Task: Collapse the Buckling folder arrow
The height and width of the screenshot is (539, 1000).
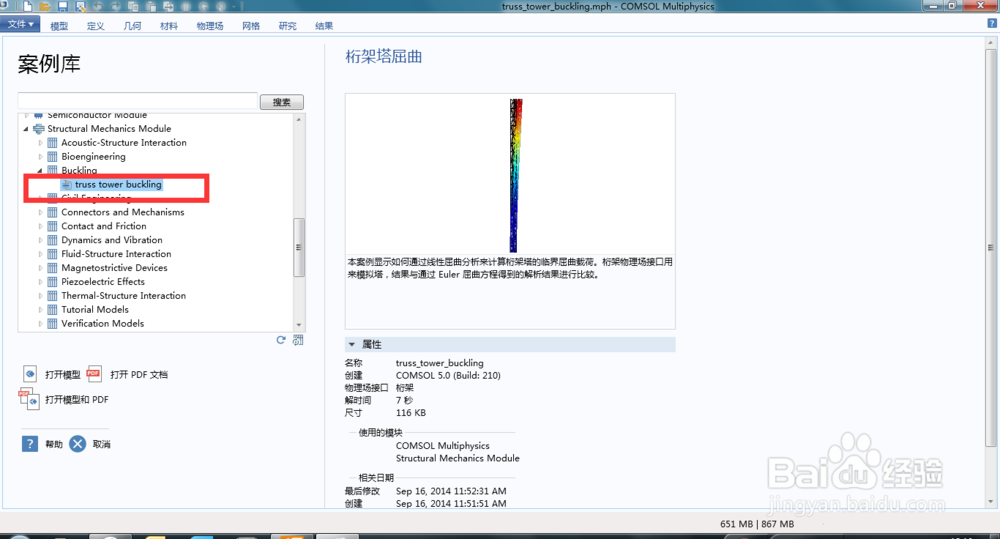Action: point(40,171)
